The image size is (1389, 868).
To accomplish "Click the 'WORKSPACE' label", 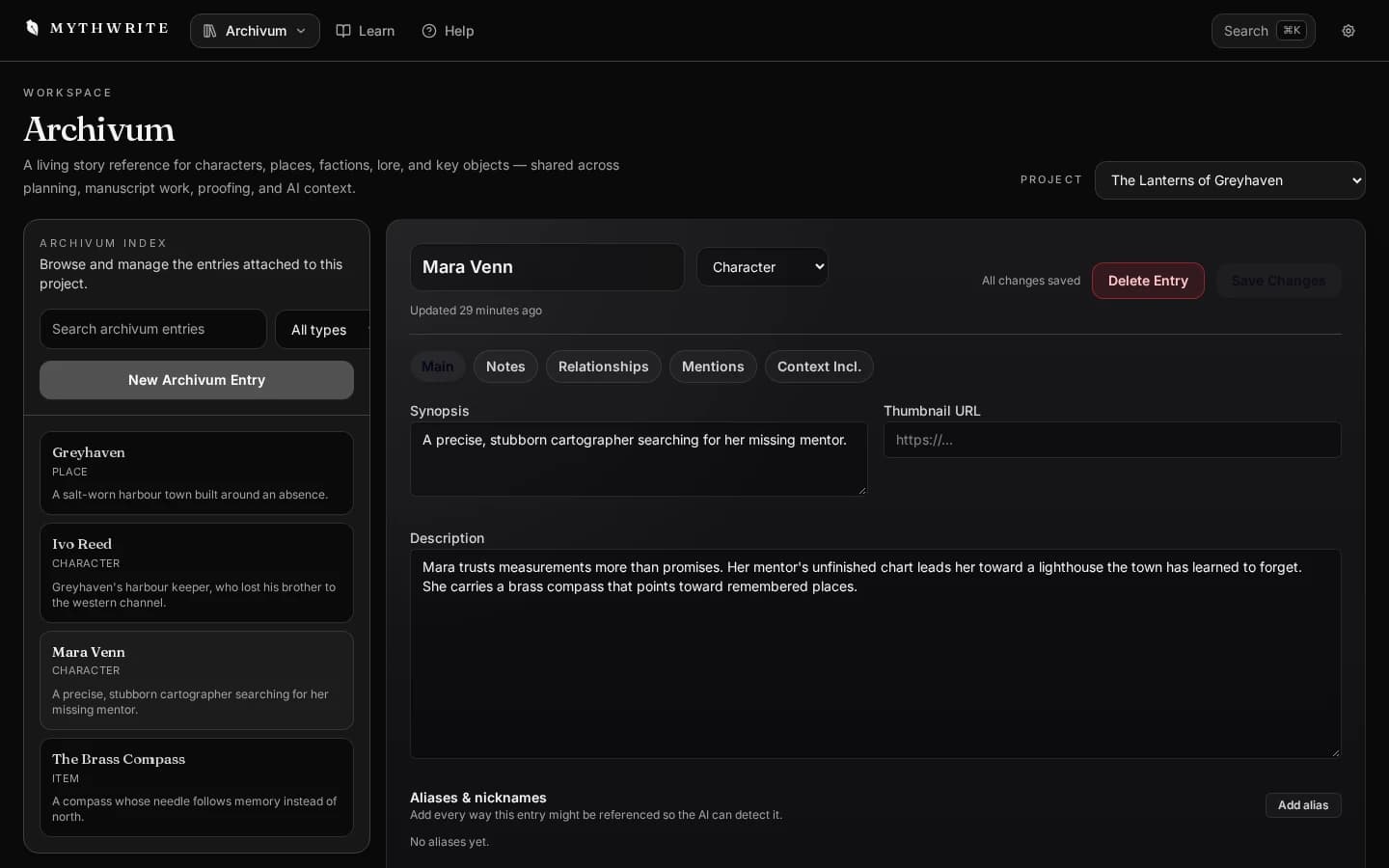I will tap(68, 93).
